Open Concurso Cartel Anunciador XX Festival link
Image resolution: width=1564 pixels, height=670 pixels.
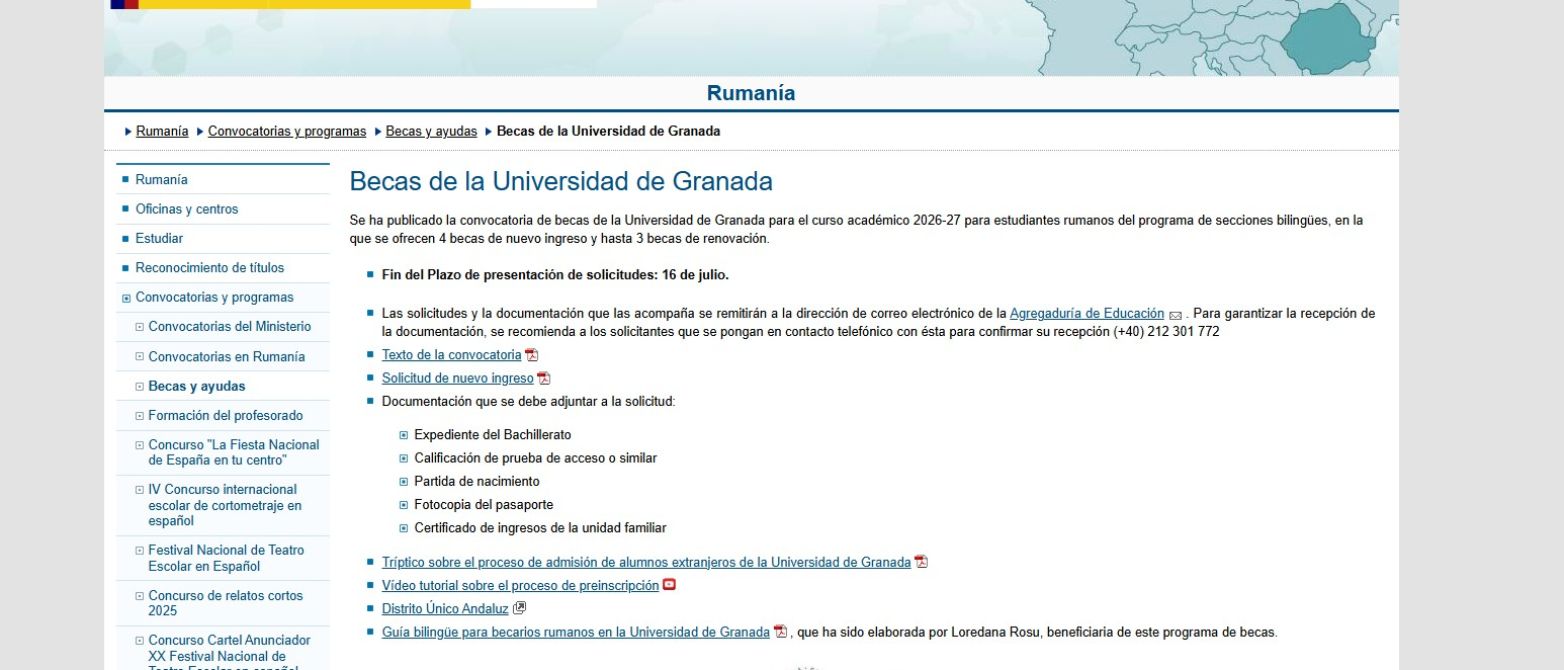[230, 653]
